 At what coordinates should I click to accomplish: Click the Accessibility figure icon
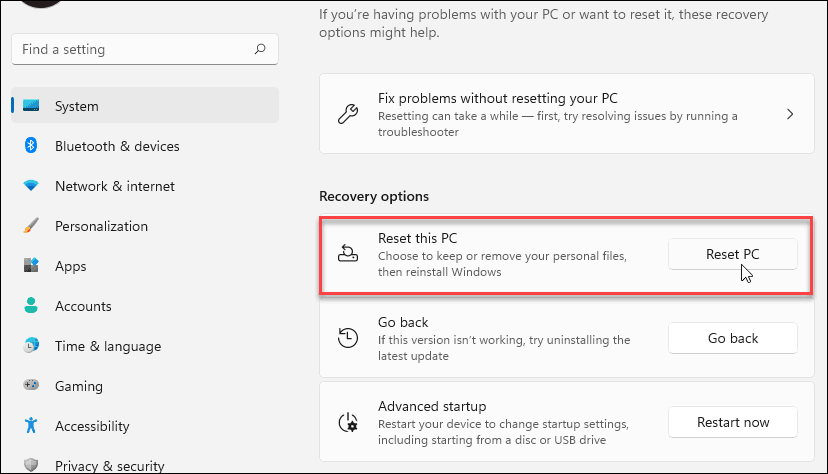coord(31,426)
